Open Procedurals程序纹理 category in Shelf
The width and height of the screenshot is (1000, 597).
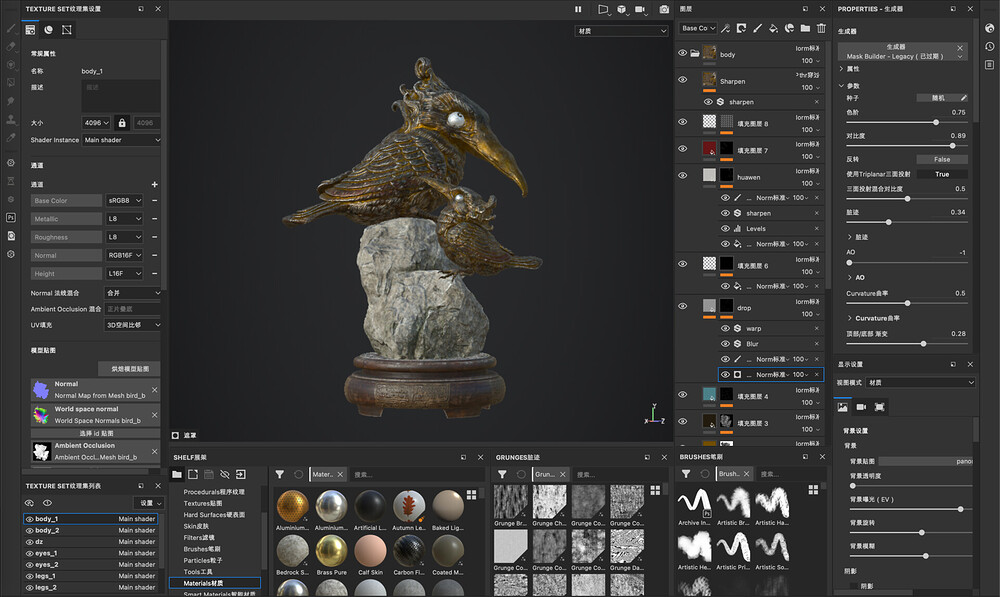(214, 492)
